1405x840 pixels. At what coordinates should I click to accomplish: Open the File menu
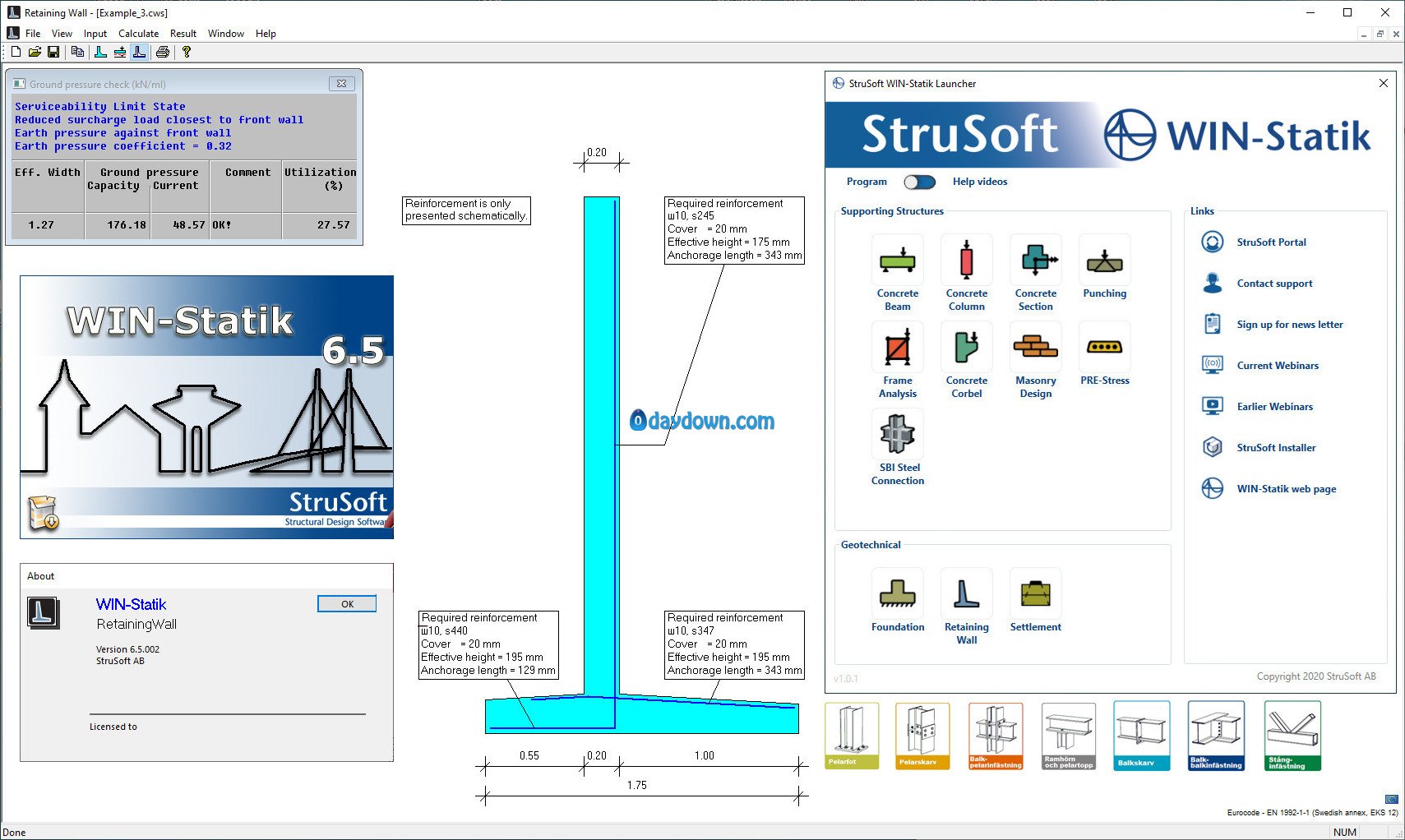(x=33, y=34)
